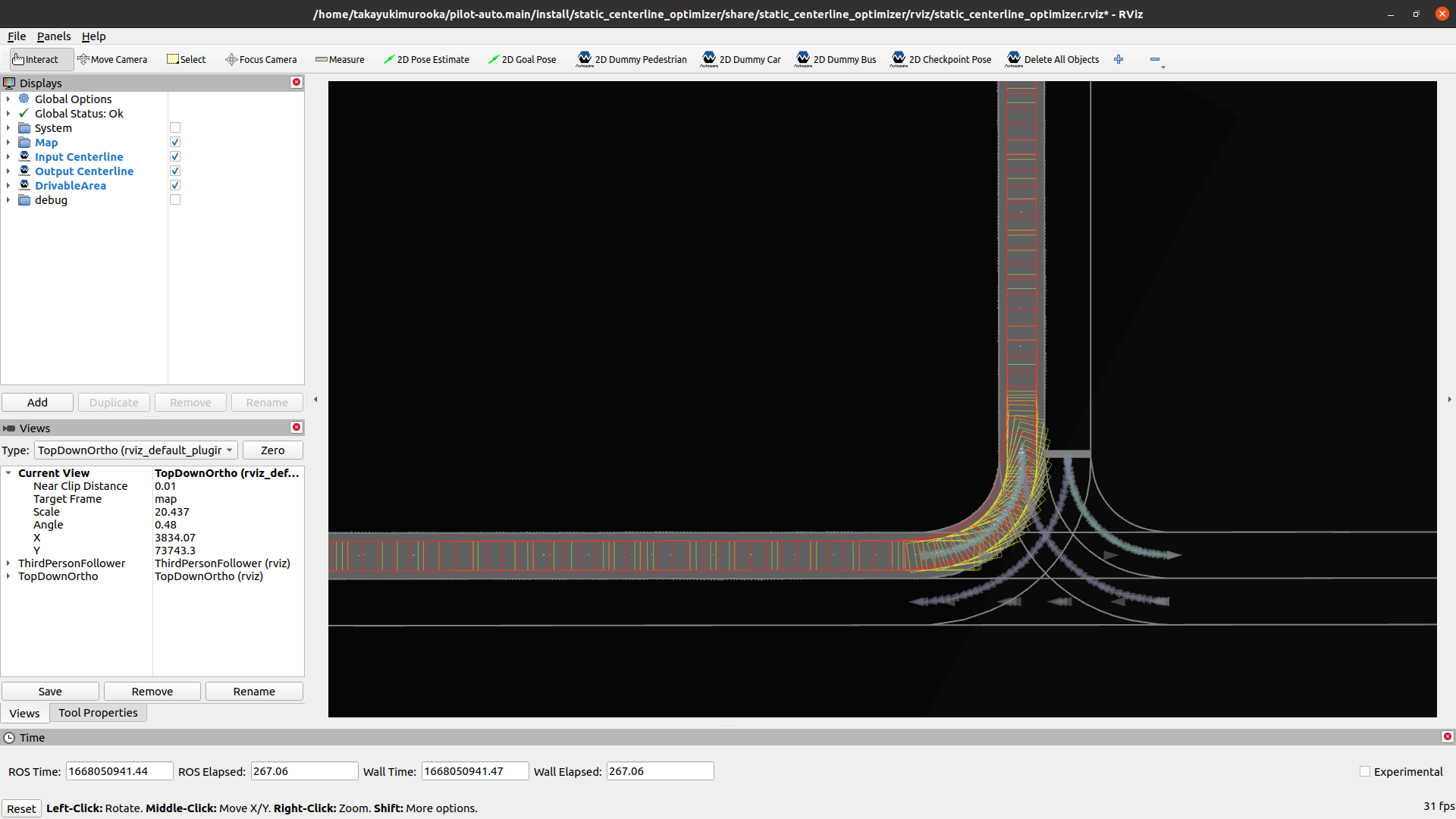Click the ROS Time field

pos(119,771)
